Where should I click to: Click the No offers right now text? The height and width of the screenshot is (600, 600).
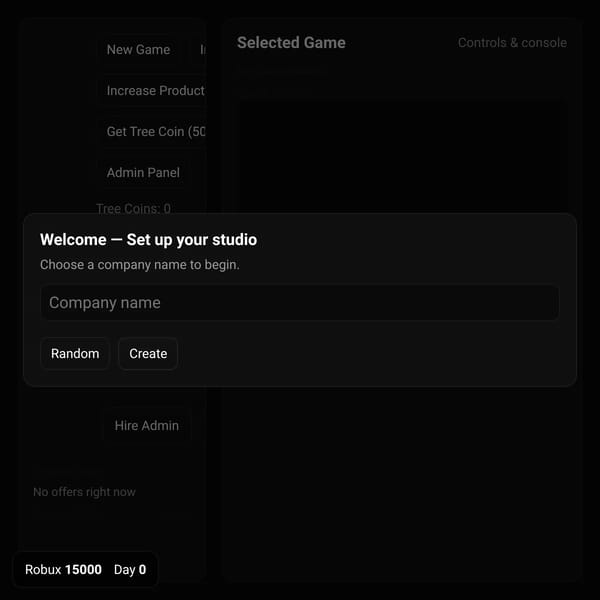tap(84, 492)
